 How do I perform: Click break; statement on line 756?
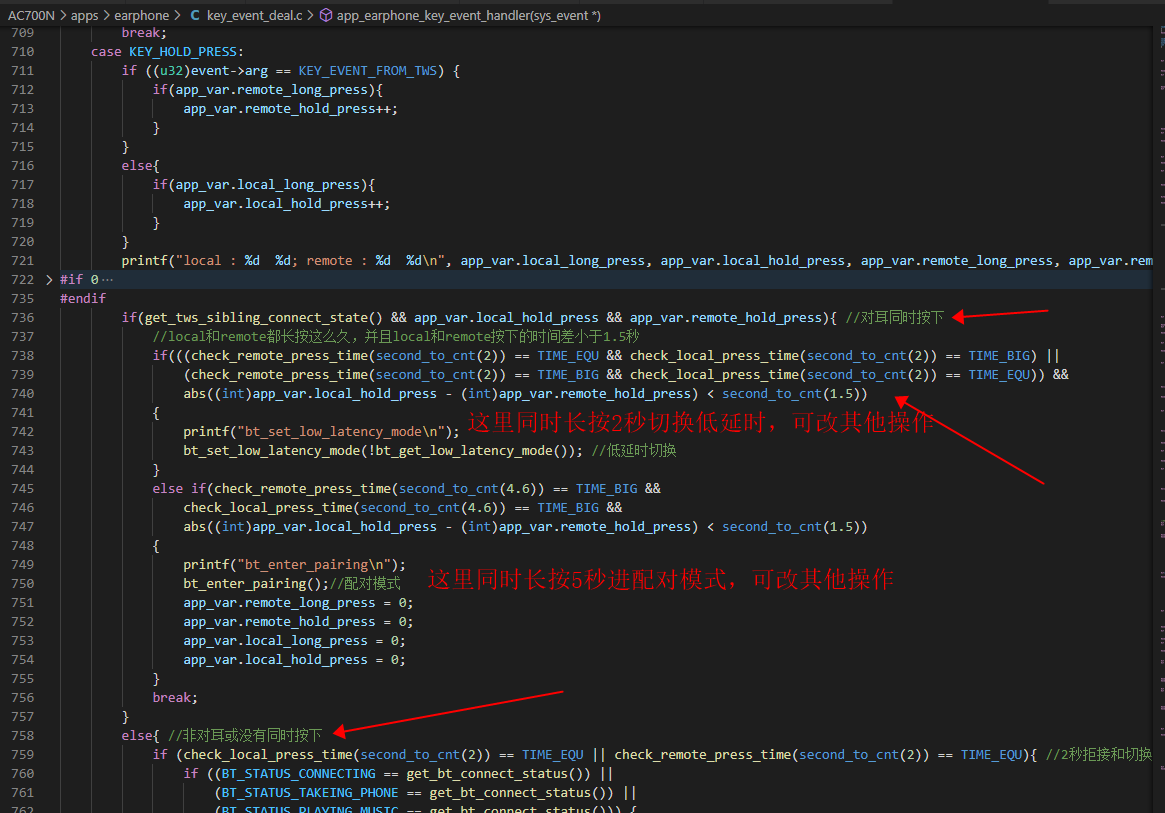(x=175, y=697)
